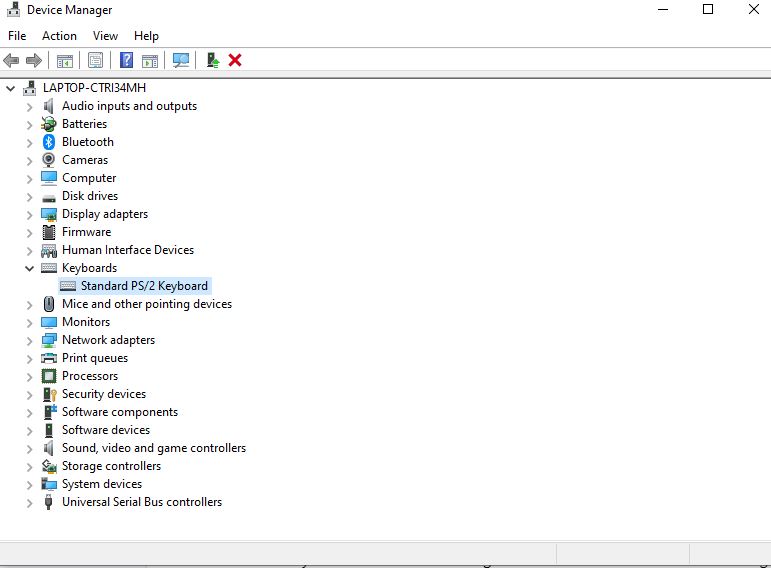Scan for hardware changes monitor icon
Viewport: 771px width, 568px height.
click(x=181, y=60)
